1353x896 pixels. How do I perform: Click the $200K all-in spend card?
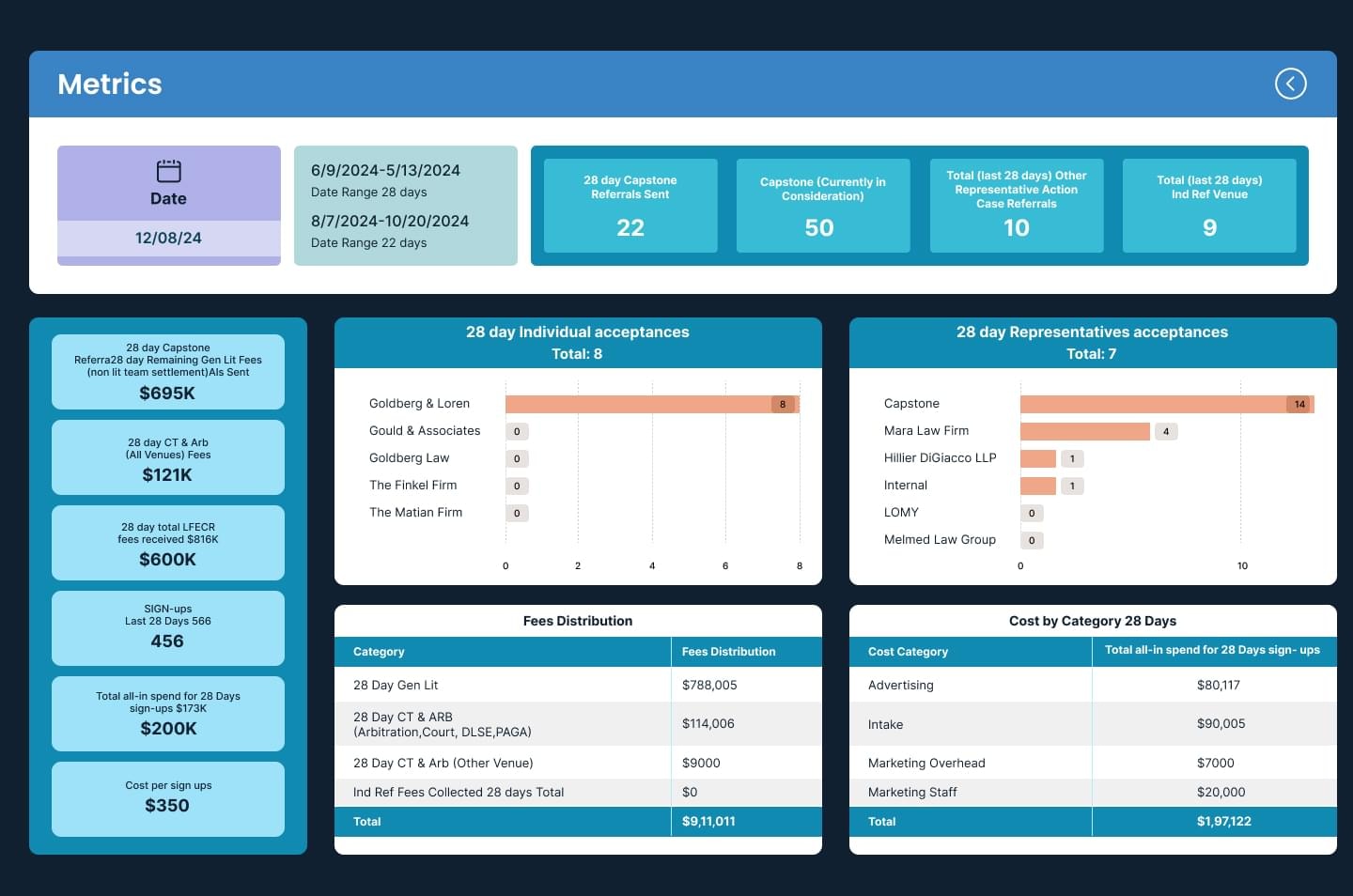pyautogui.click(x=168, y=714)
